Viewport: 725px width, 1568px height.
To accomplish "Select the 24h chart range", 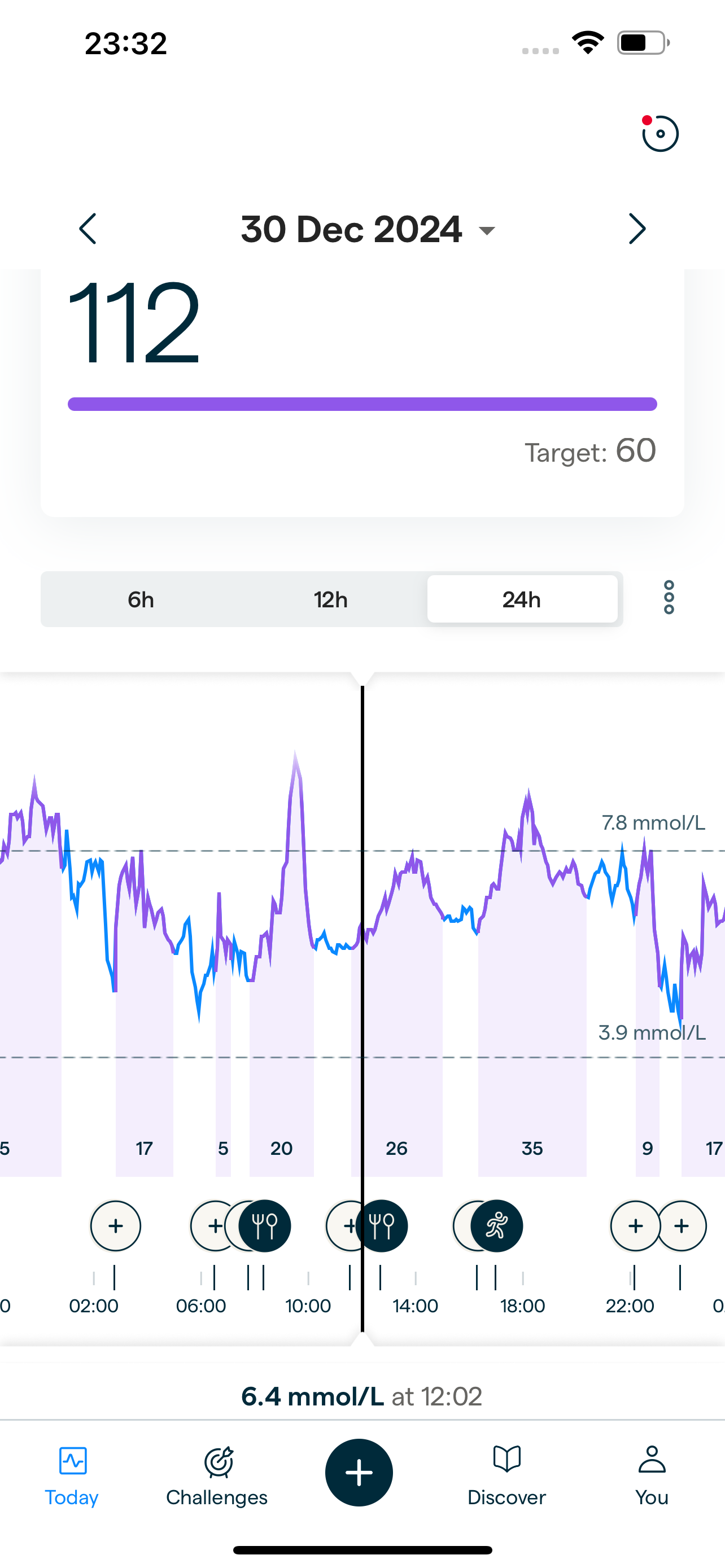I will click(x=522, y=599).
